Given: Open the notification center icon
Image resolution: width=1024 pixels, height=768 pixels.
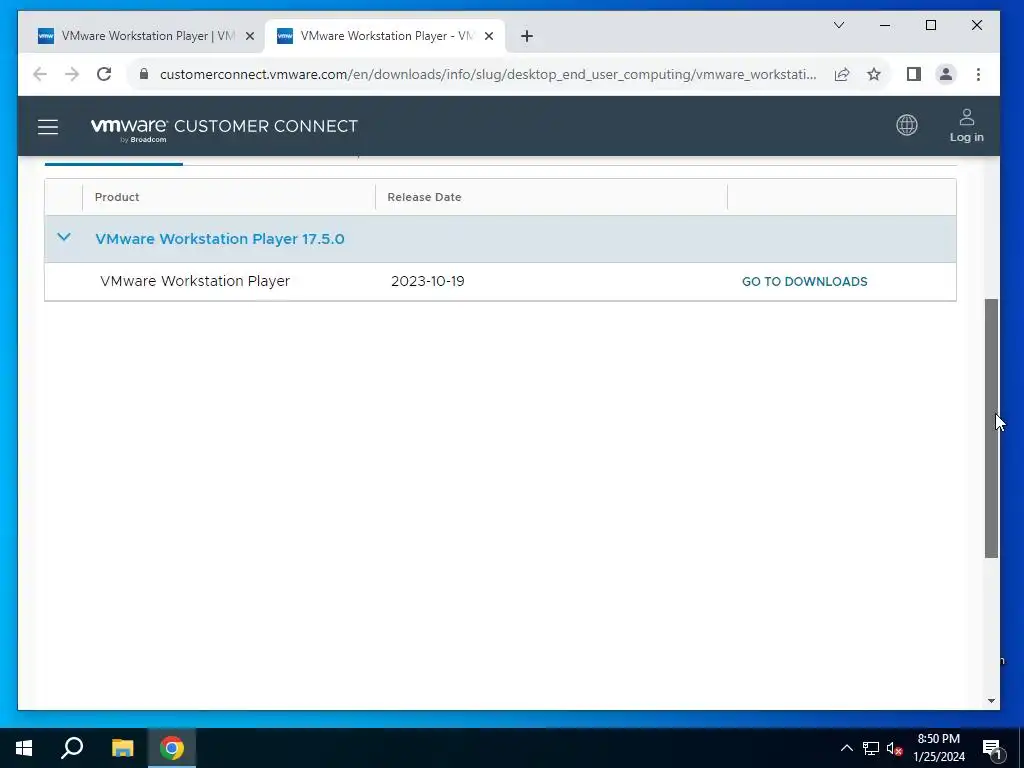Looking at the screenshot, I should pos(992,749).
